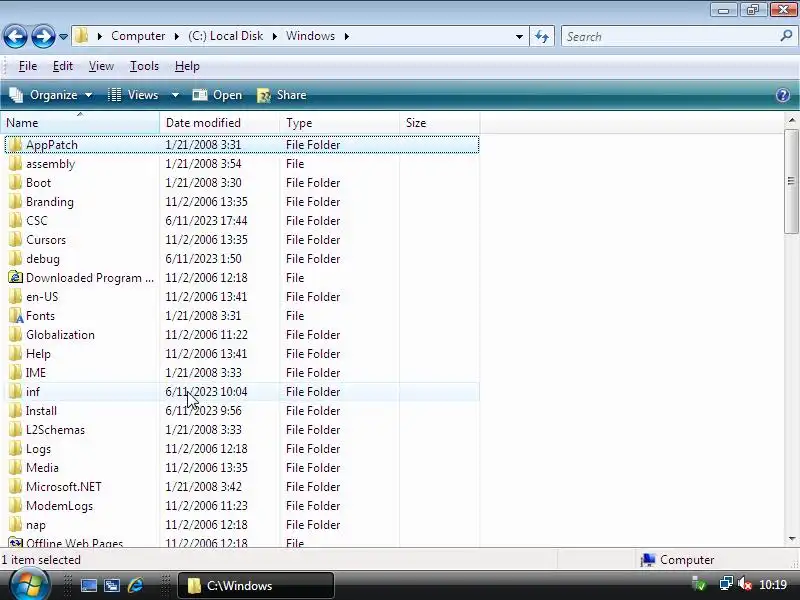Sort by Date modified column header
The height and width of the screenshot is (600, 800).
[219, 123]
